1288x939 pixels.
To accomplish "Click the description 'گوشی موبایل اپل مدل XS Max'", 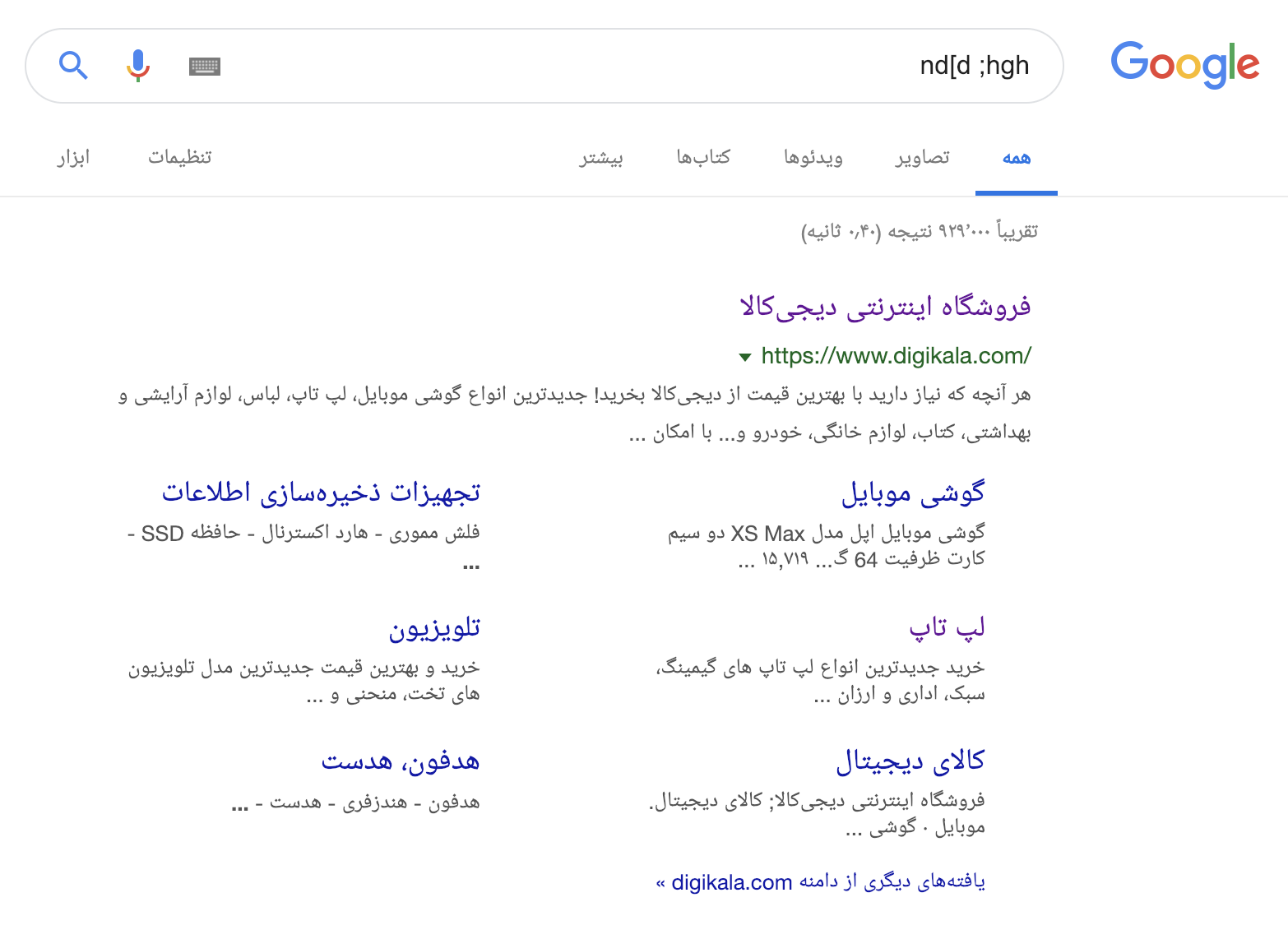I will 827,546.
